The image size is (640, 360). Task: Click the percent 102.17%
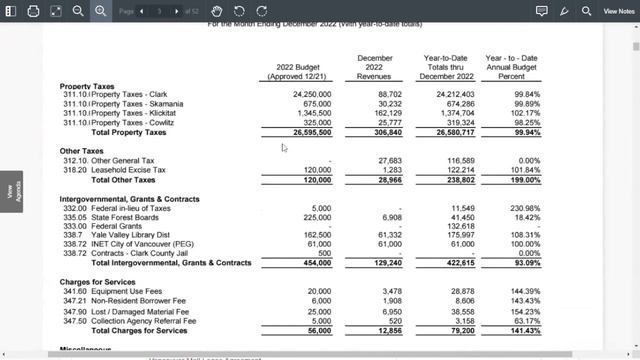tap(525, 113)
